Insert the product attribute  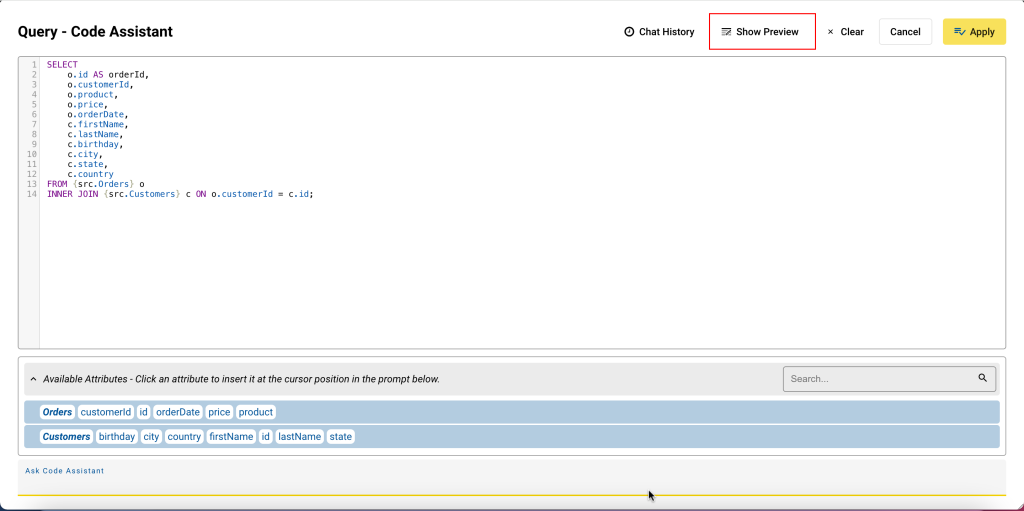pos(256,412)
